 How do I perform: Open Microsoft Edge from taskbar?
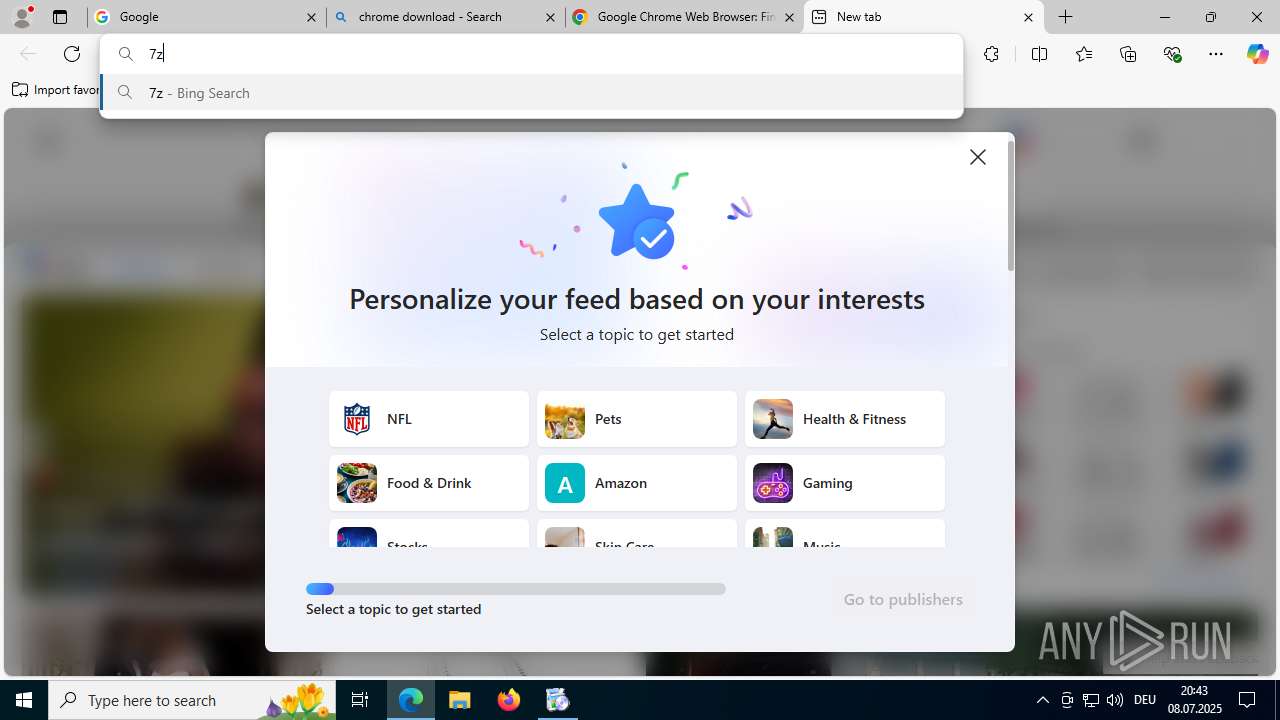pos(411,700)
